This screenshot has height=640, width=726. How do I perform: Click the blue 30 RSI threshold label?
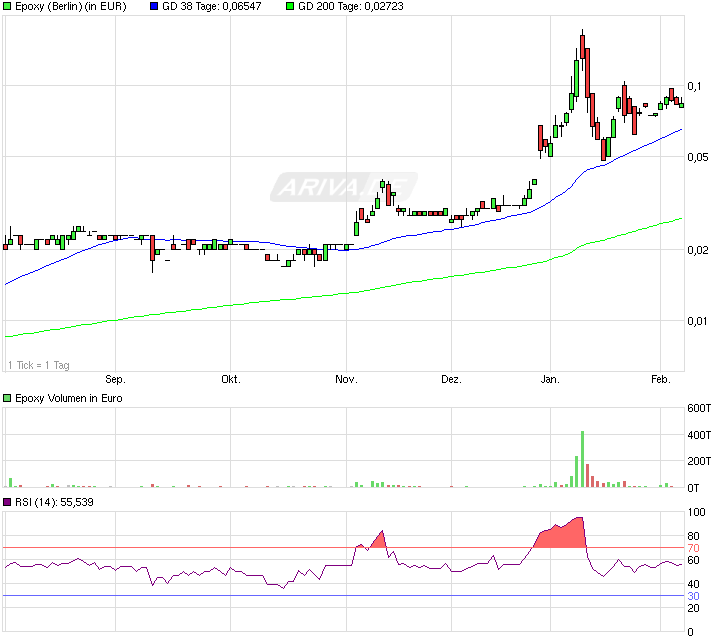(x=693, y=596)
